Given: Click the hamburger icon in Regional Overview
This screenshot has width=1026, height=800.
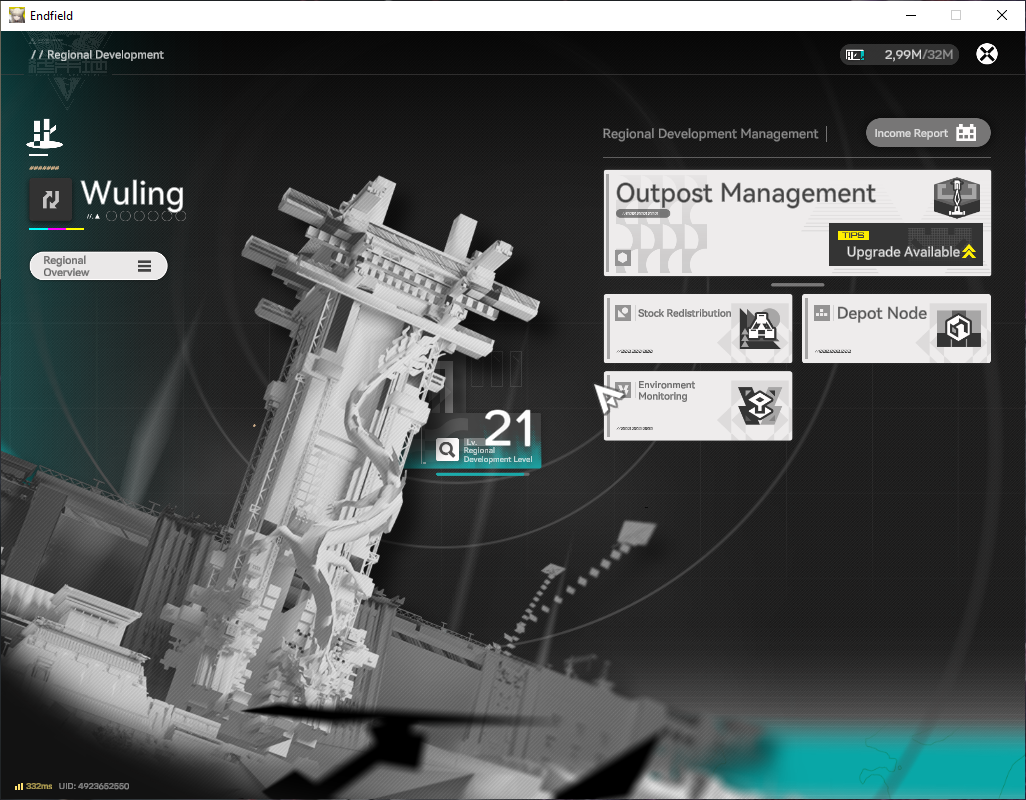Looking at the screenshot, I should coord(145,266).
